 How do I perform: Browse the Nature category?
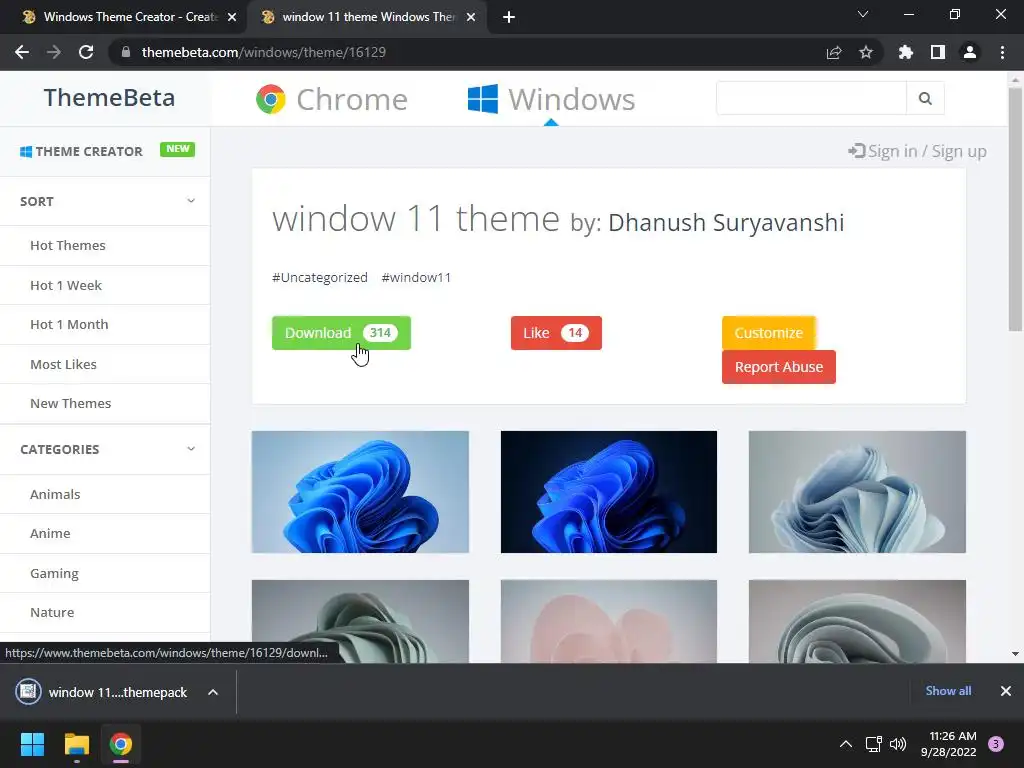pos(52,613)
